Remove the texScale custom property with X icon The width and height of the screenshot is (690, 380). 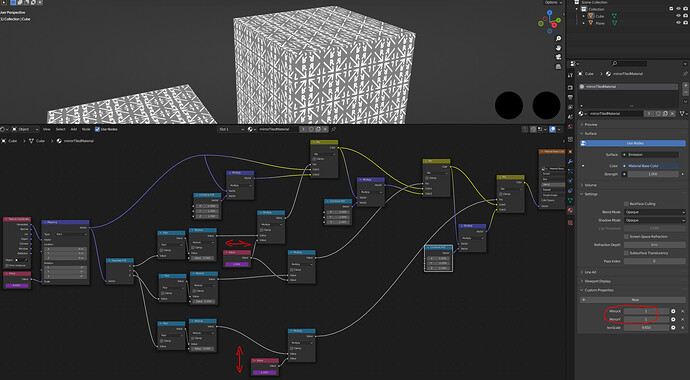point(682,328)
